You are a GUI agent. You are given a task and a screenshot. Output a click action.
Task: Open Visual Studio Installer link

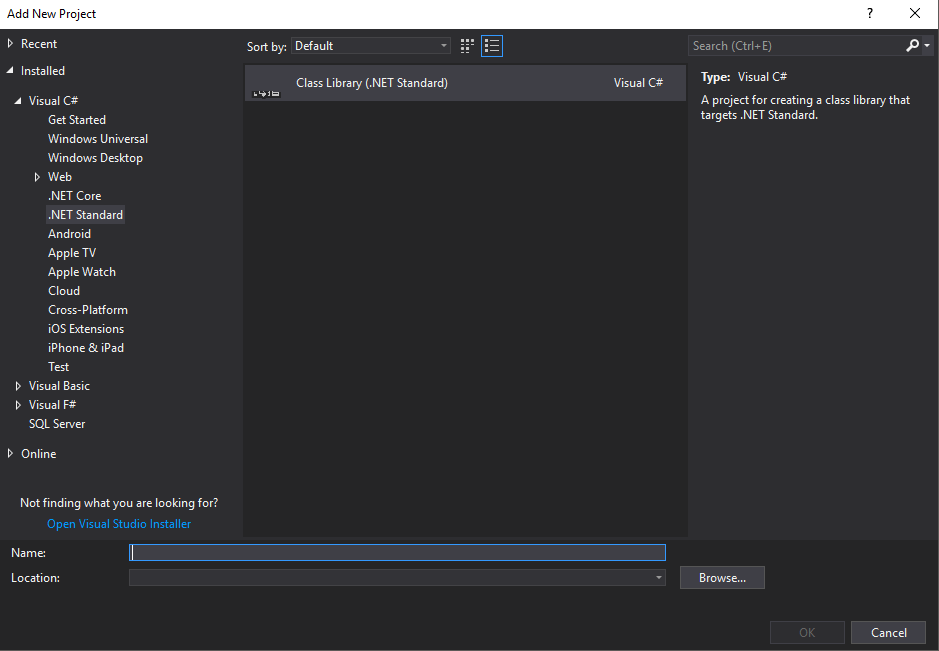tap(119, 524)
